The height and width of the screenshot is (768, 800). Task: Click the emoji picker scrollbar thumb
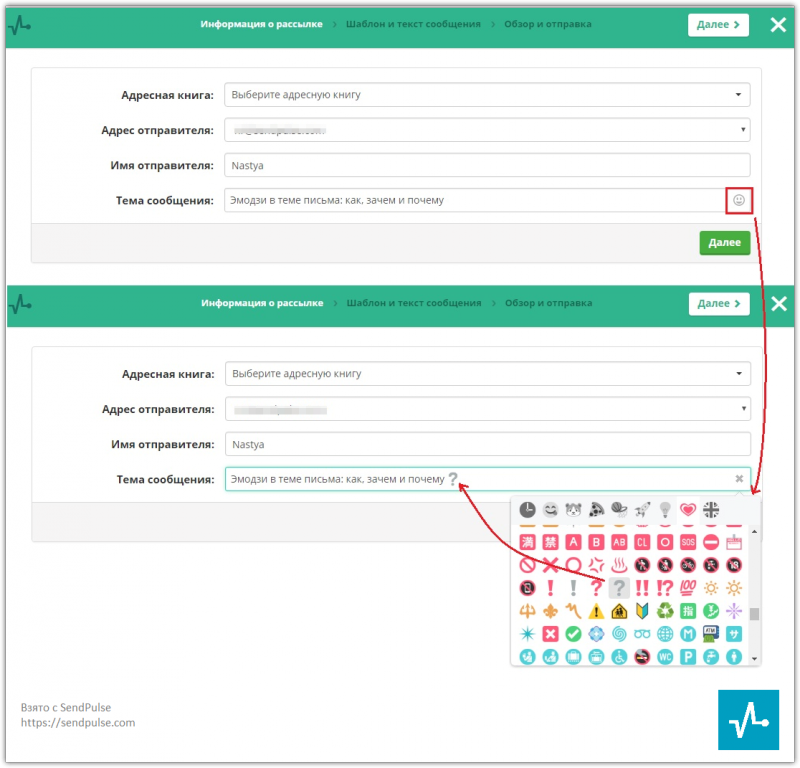(x=755, y=614)
